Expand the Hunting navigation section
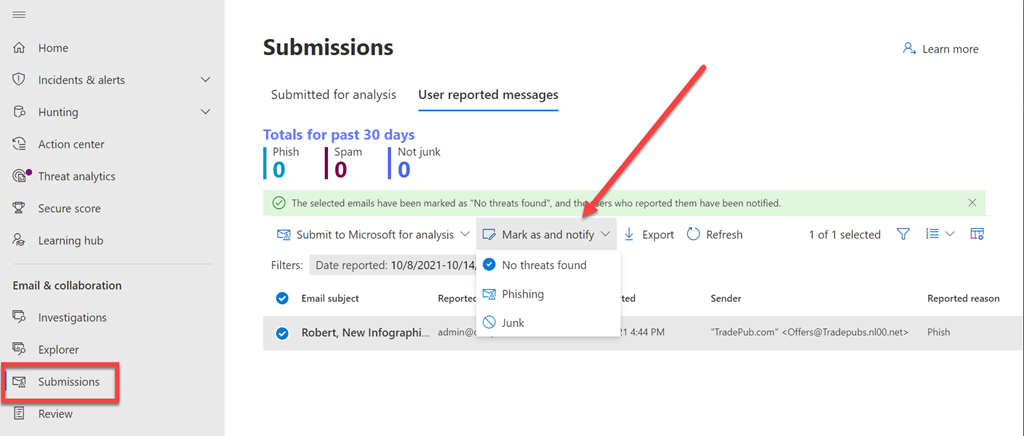Image resolution: width=1024 pixels, height=436 pixels. (x=205, y=112)
